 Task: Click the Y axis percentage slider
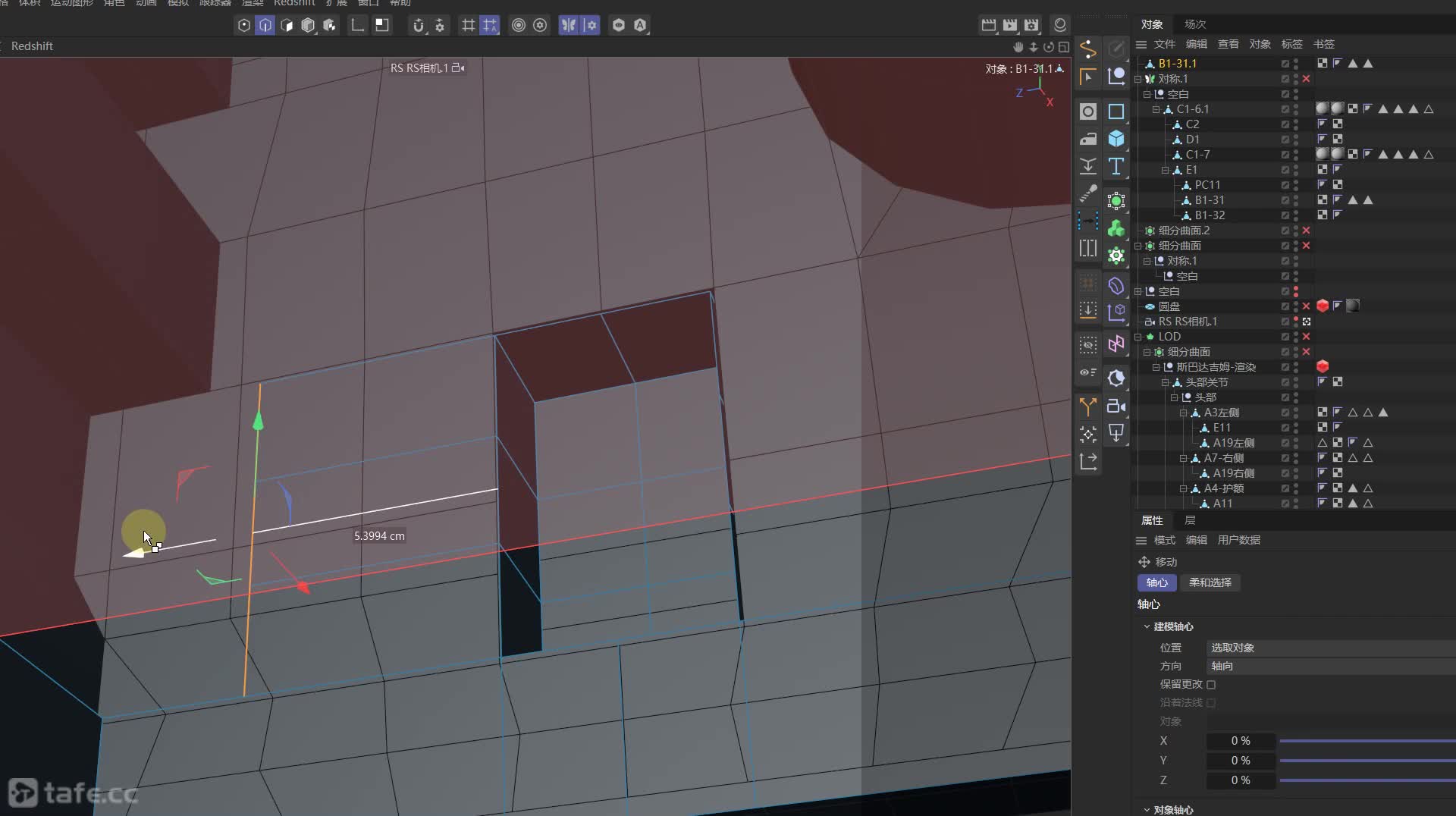1367,761
